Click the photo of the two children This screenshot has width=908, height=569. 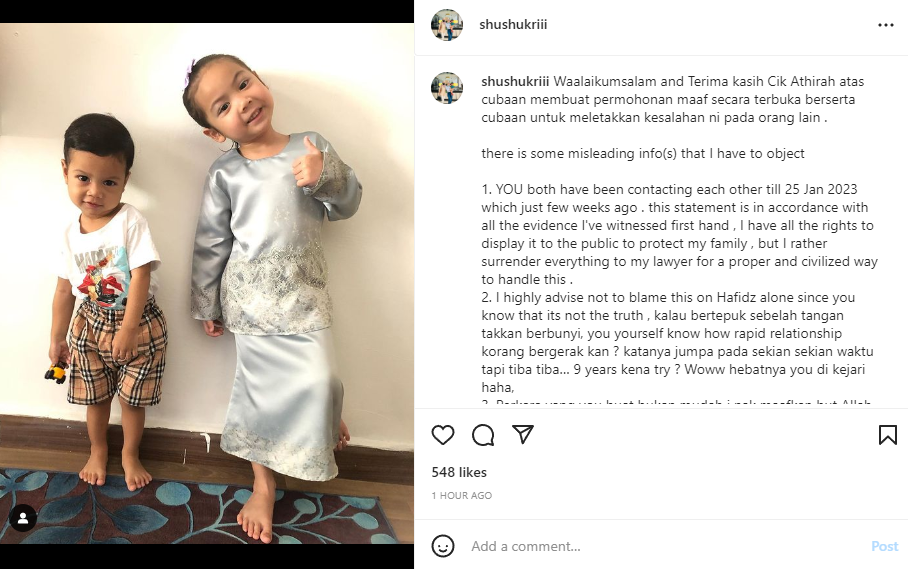207,284
